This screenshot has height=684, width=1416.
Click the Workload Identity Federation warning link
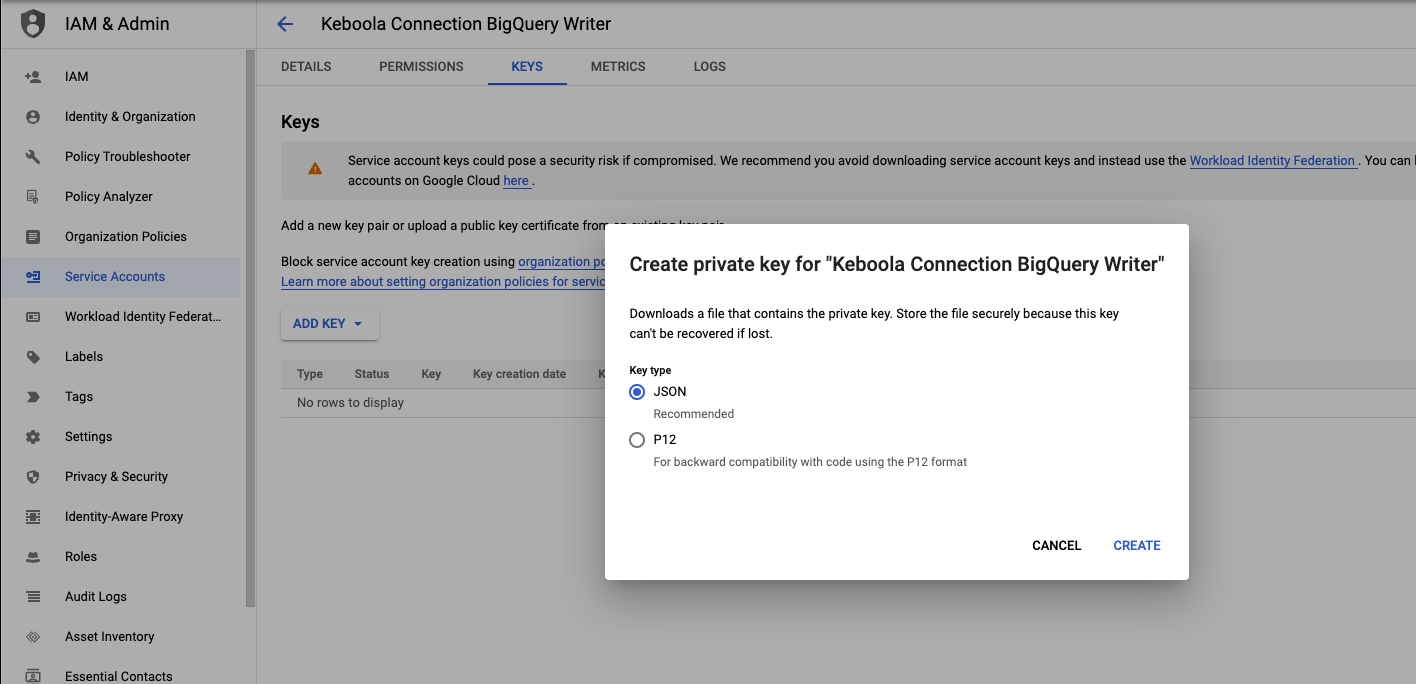click(x=1272, y=160)
